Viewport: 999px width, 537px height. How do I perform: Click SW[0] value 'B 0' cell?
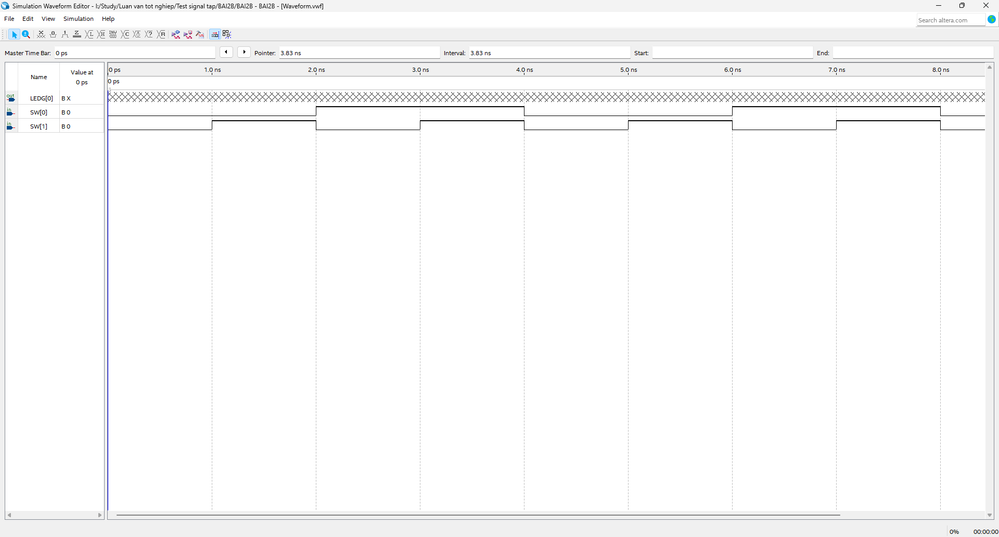pyautogui.click(x=82, y=112)
